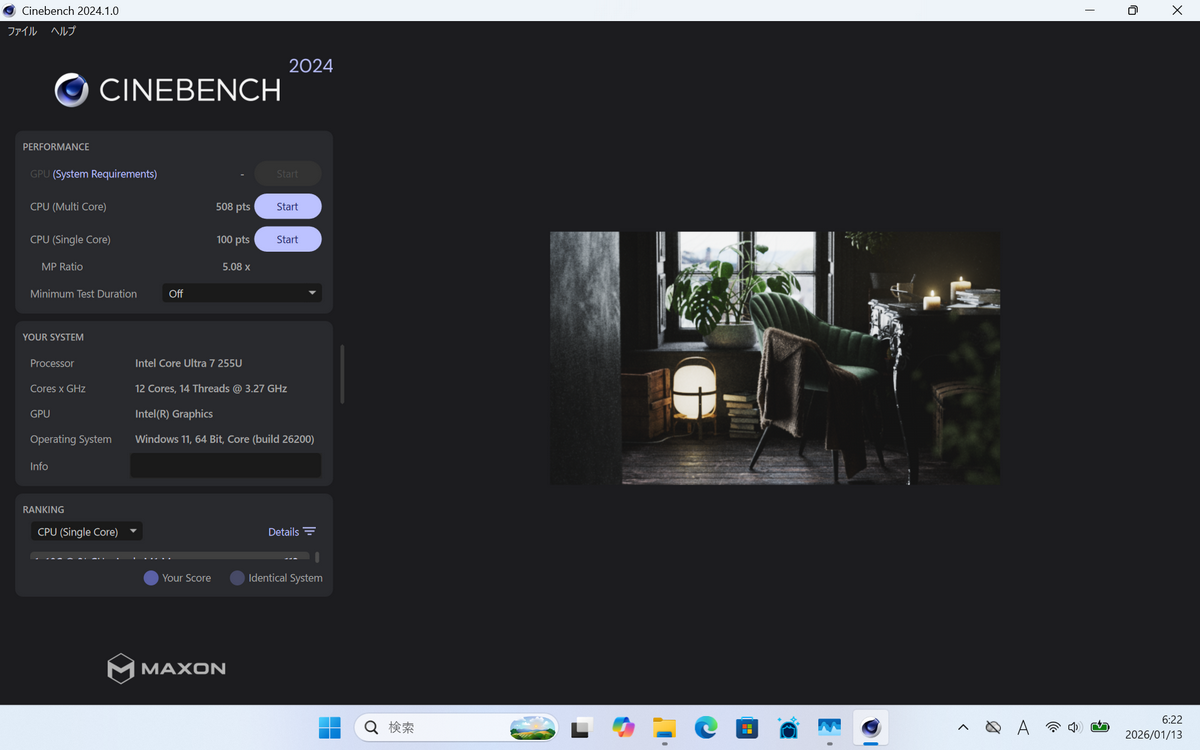This screenshot has width=1200, height=750.
Task: Click the rendered room scene image
Action: tap(774, 358)
